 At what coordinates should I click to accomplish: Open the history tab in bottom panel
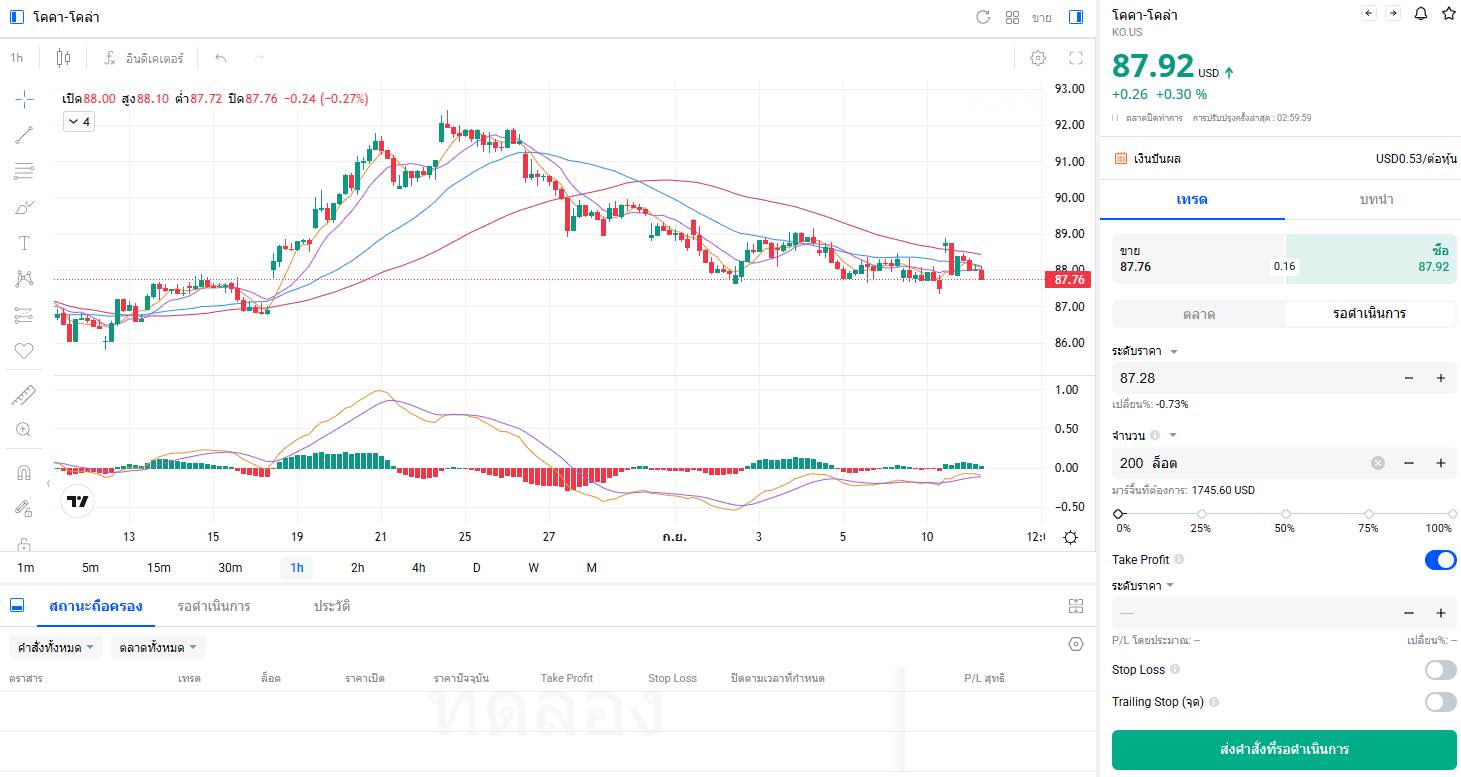[331, 606]
